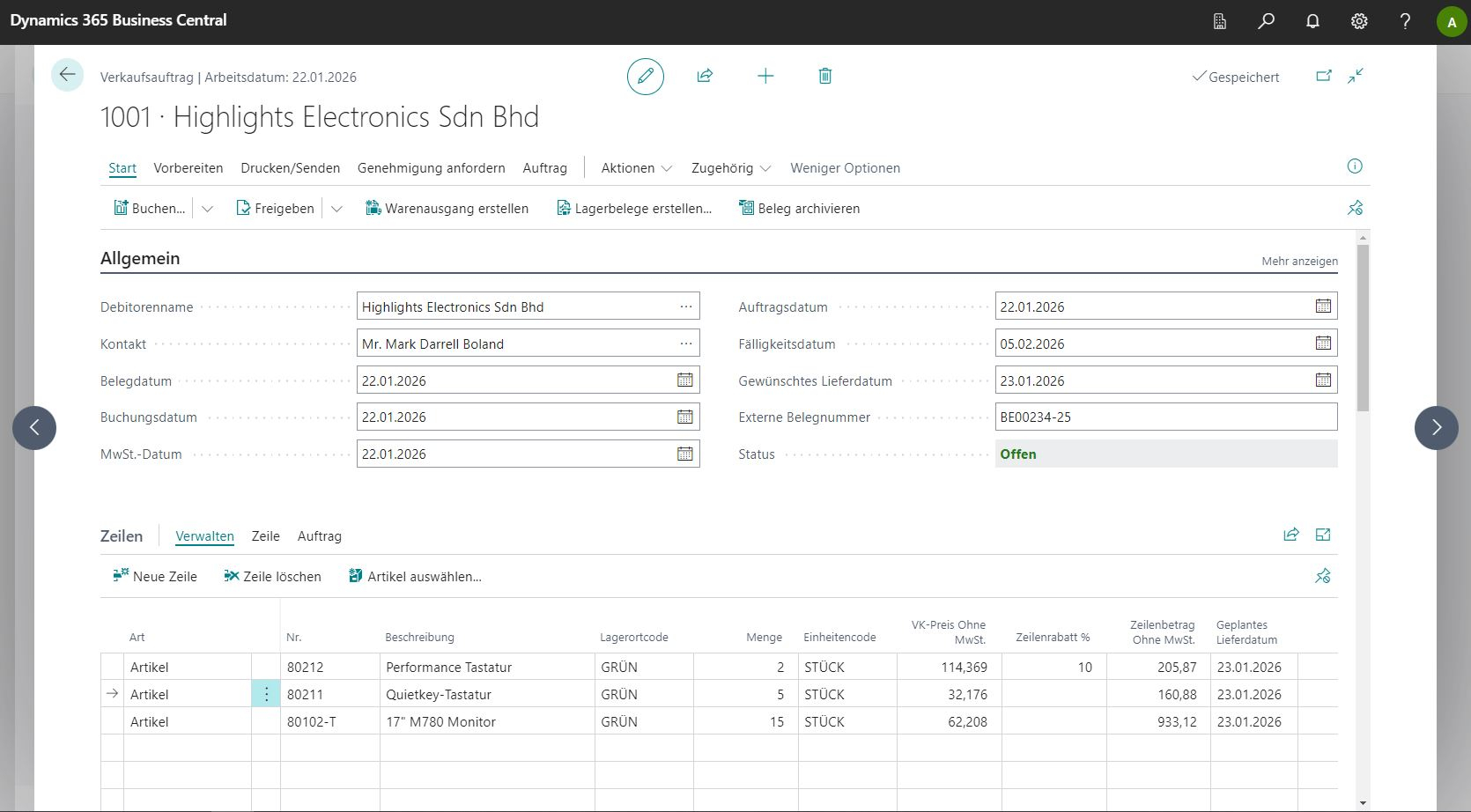Open the search magnifier icon
This screenshot has height=812, width=1471.
[1266, 21]
